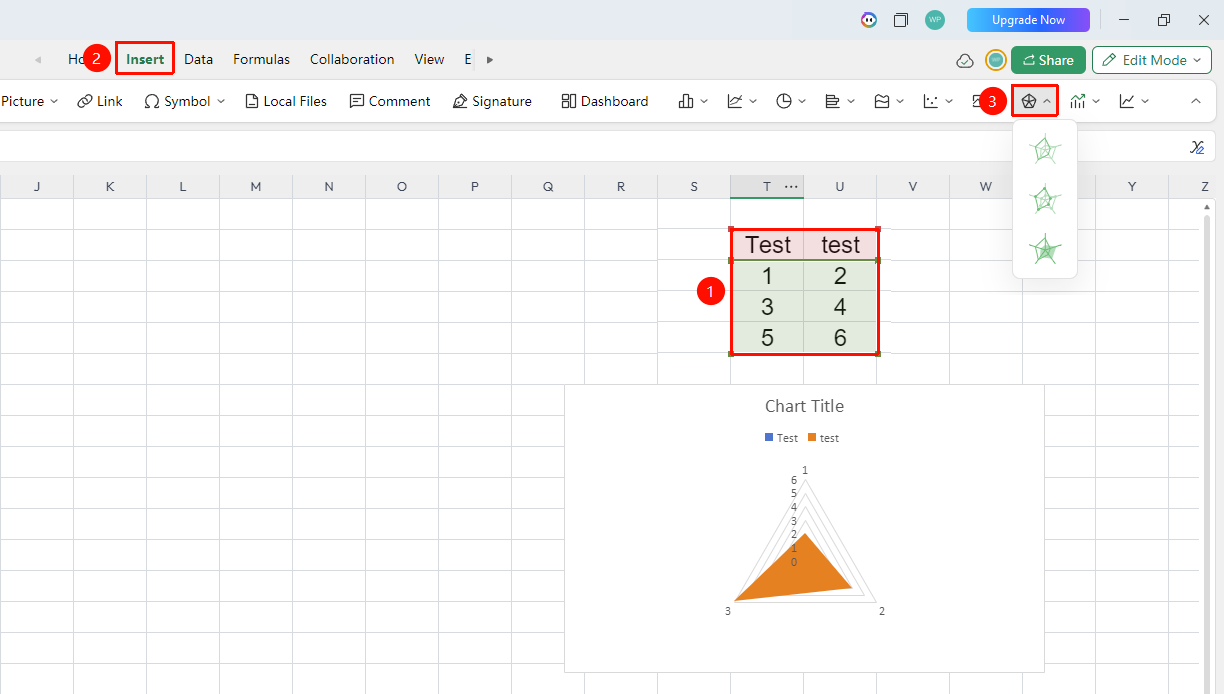Insert a pie chart from the ribbon
Viewport: 1224px width, 694px height.
coord(791,101)
